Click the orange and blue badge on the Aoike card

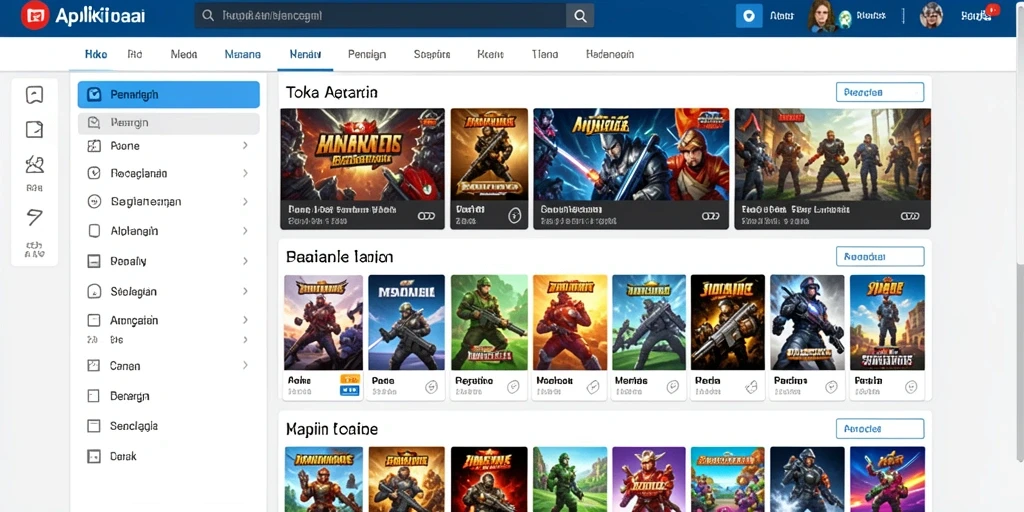tap(350, 385)
